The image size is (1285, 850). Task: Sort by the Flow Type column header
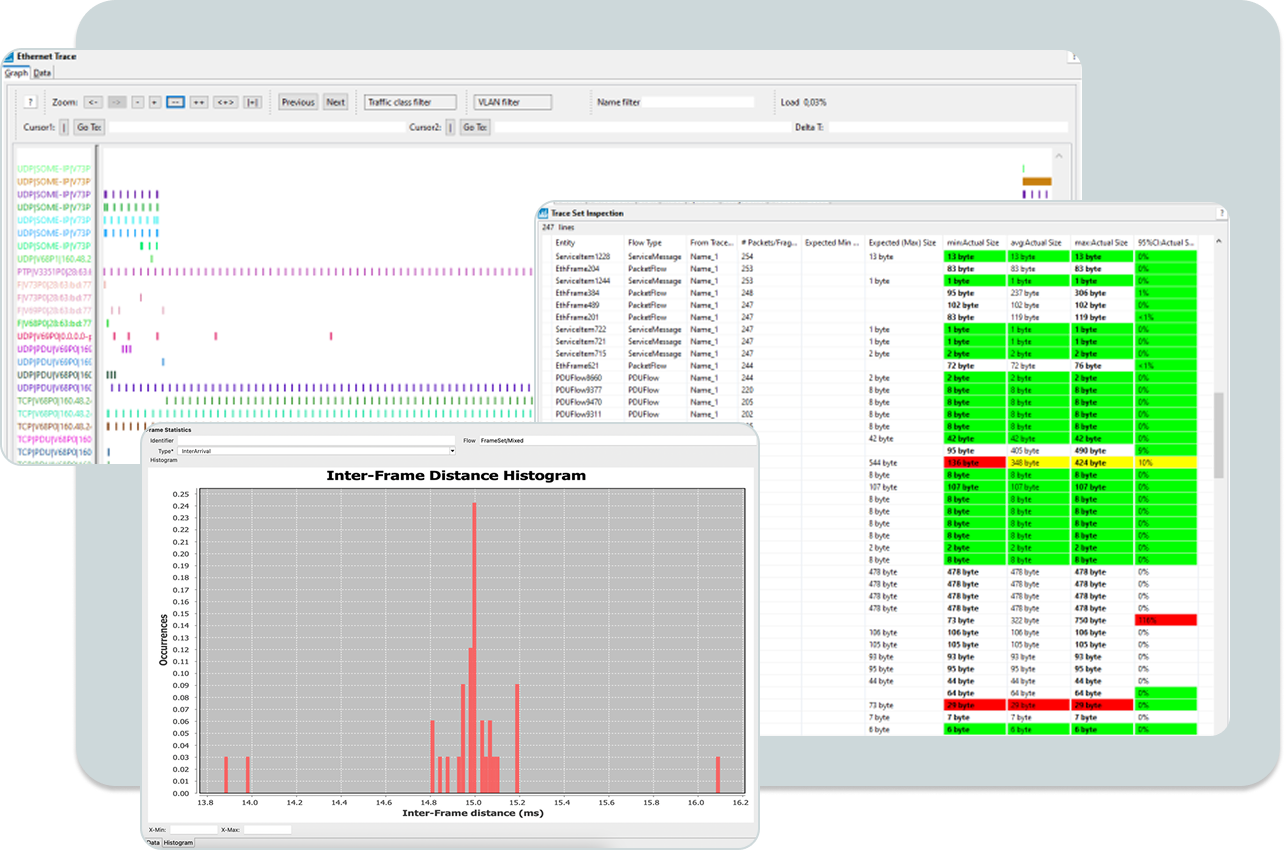pyautogui.click(x=644, y=242)
